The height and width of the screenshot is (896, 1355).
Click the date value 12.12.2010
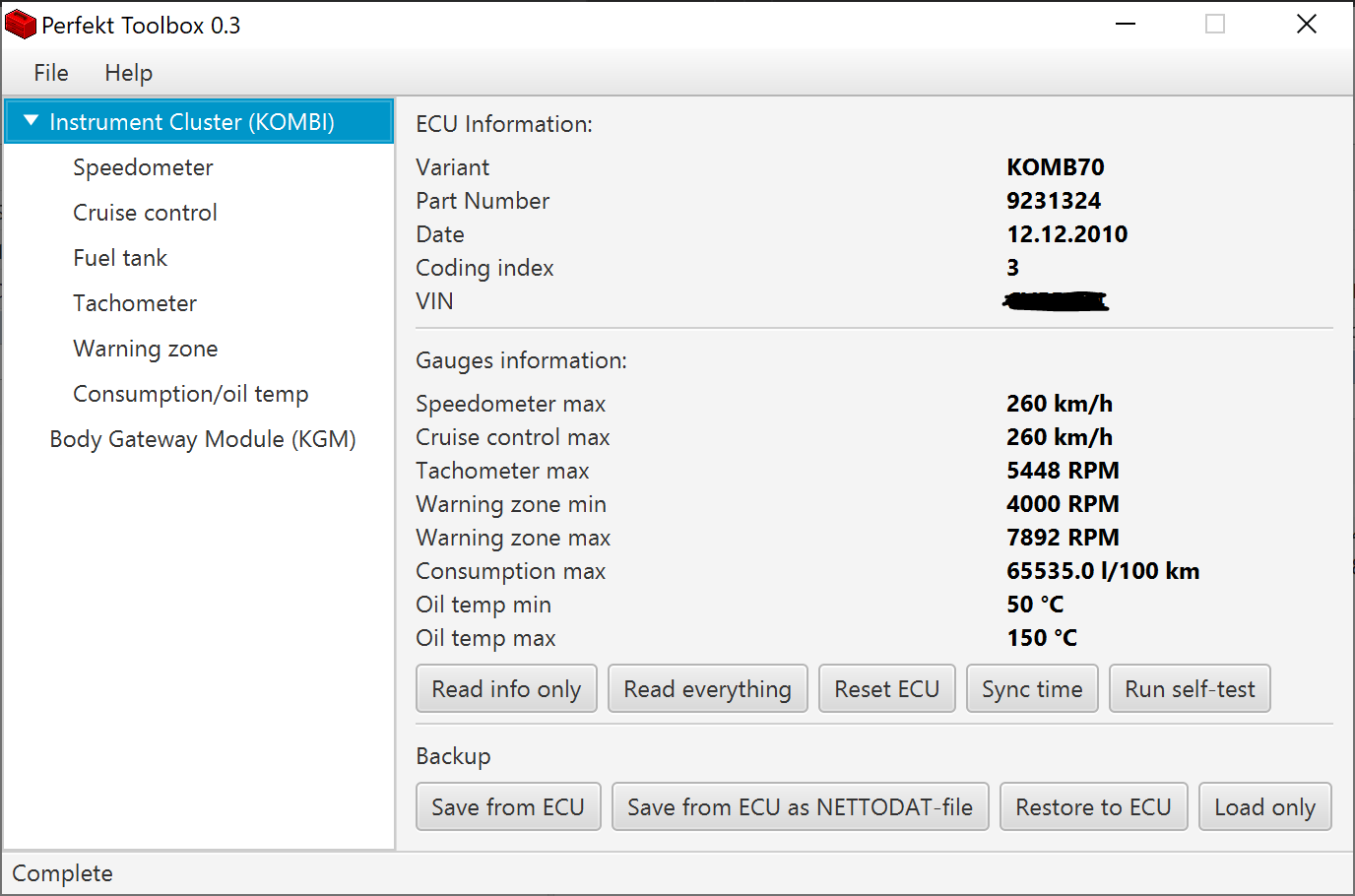tap(1067, 234)
